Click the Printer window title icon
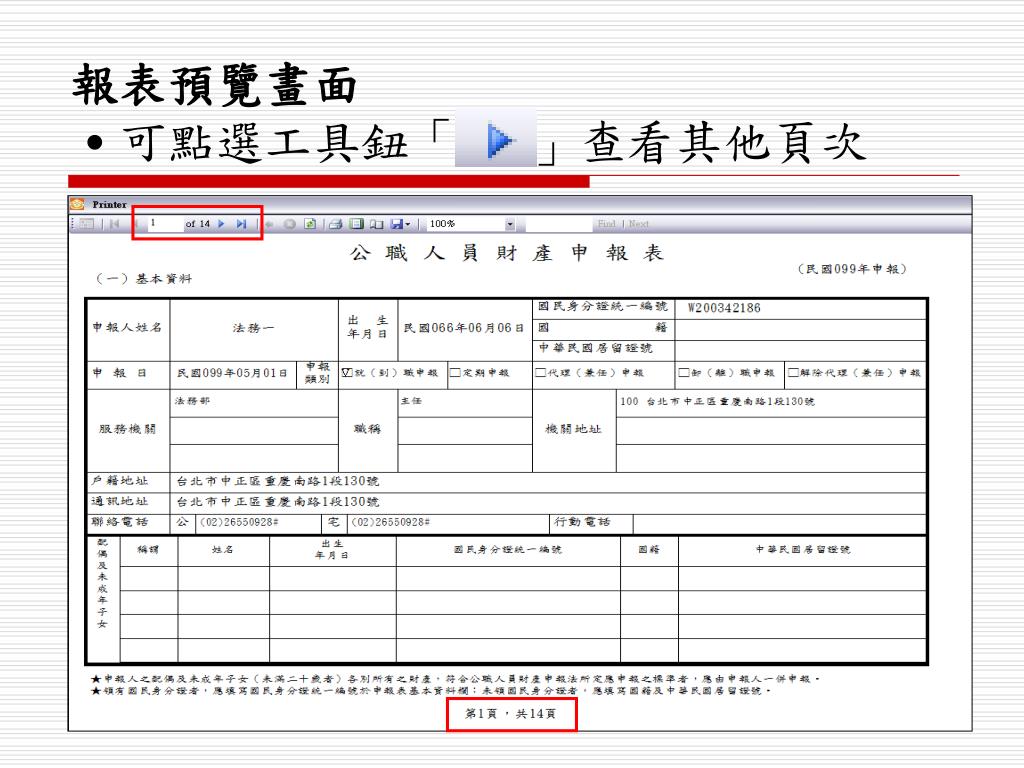The width and height of the screenshot is (1024, 768). coord(77,204)
